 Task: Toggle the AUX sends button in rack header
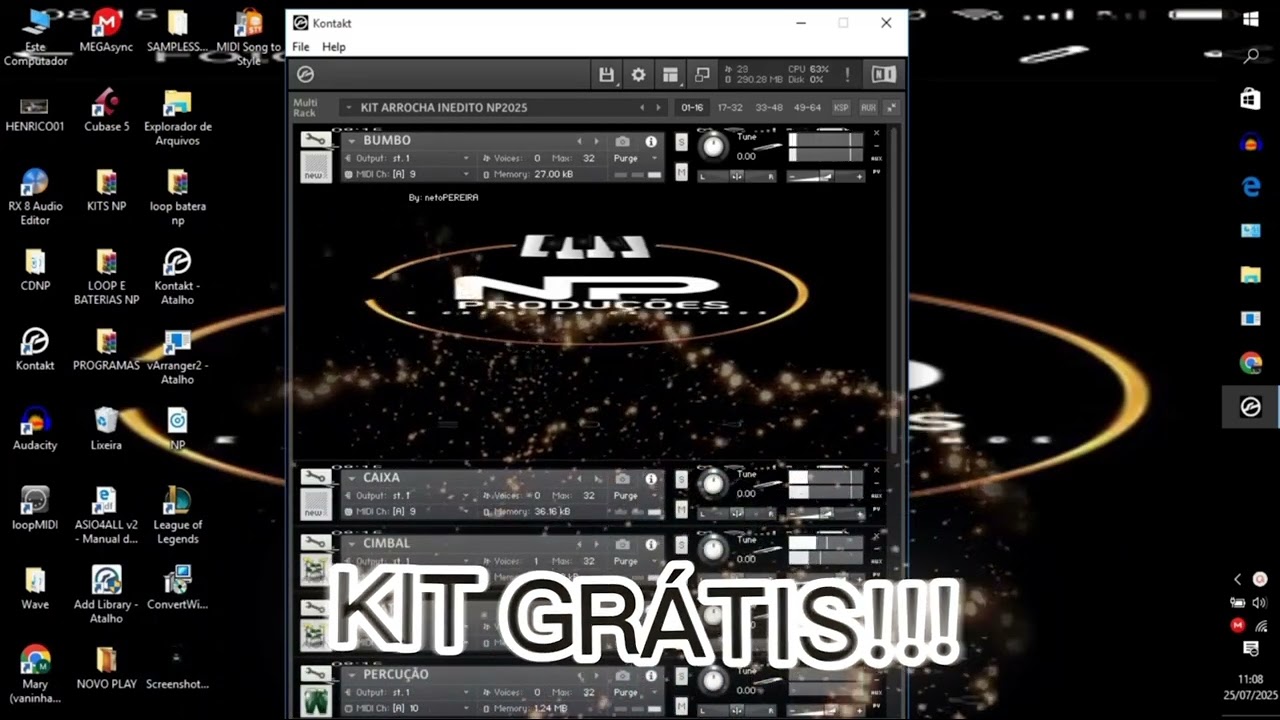click(x=868, y=107)
